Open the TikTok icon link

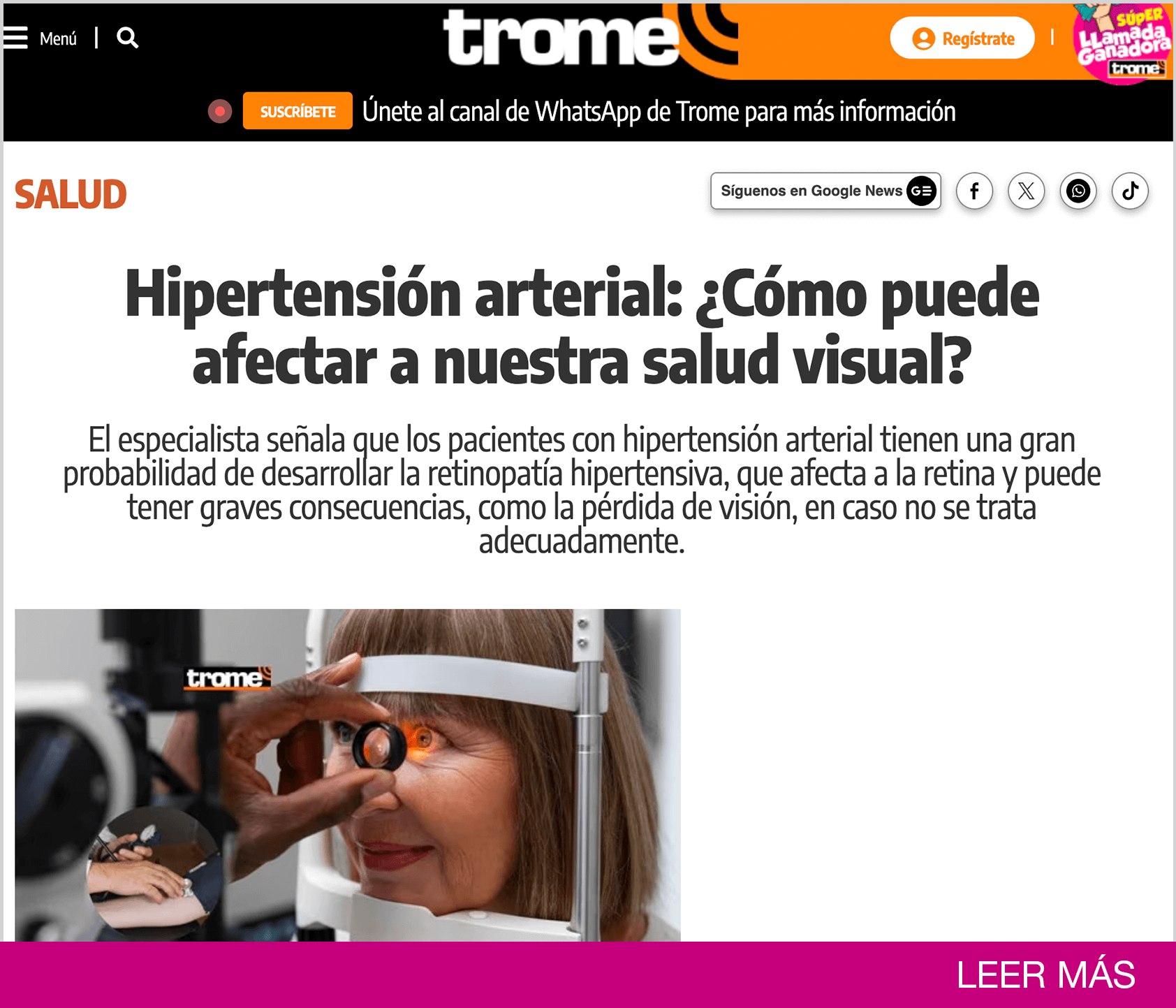click(1130, 191)
